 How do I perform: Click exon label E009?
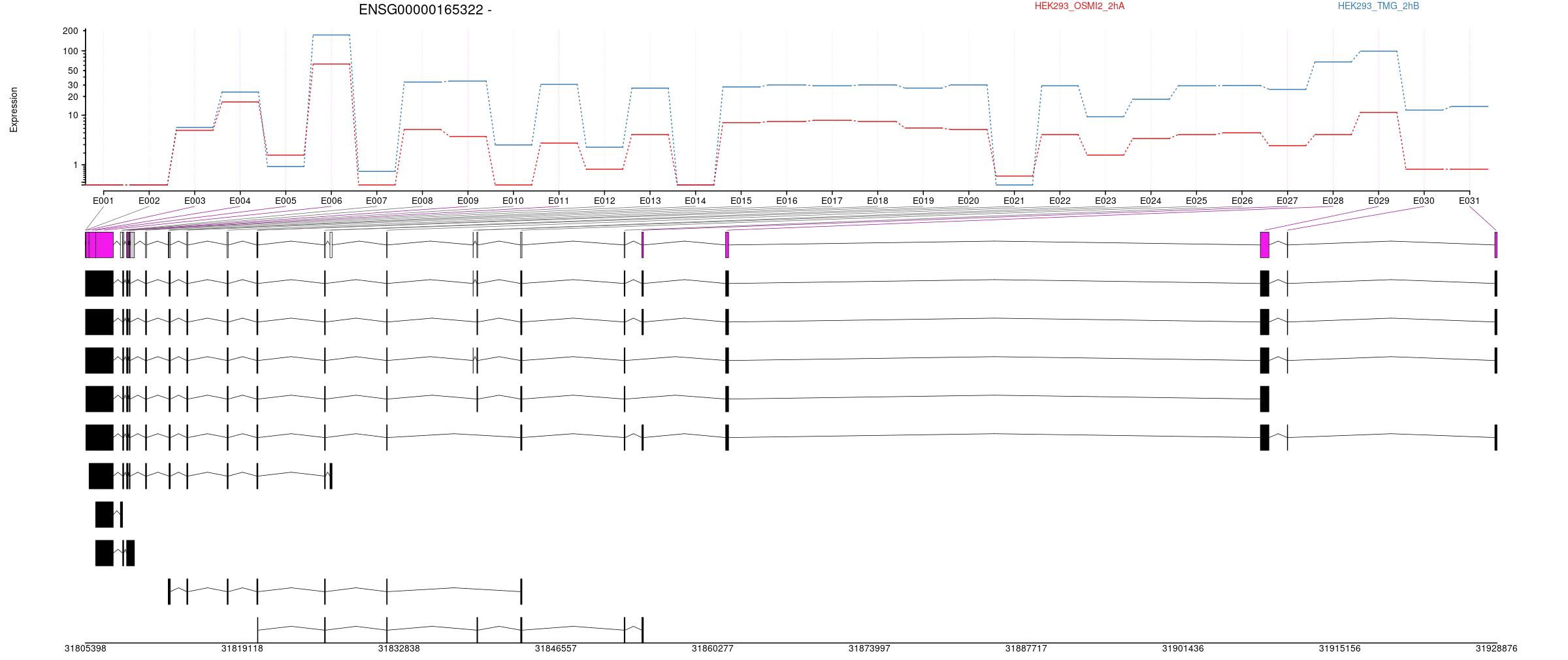pyautogui.click(x=468, y=201)
